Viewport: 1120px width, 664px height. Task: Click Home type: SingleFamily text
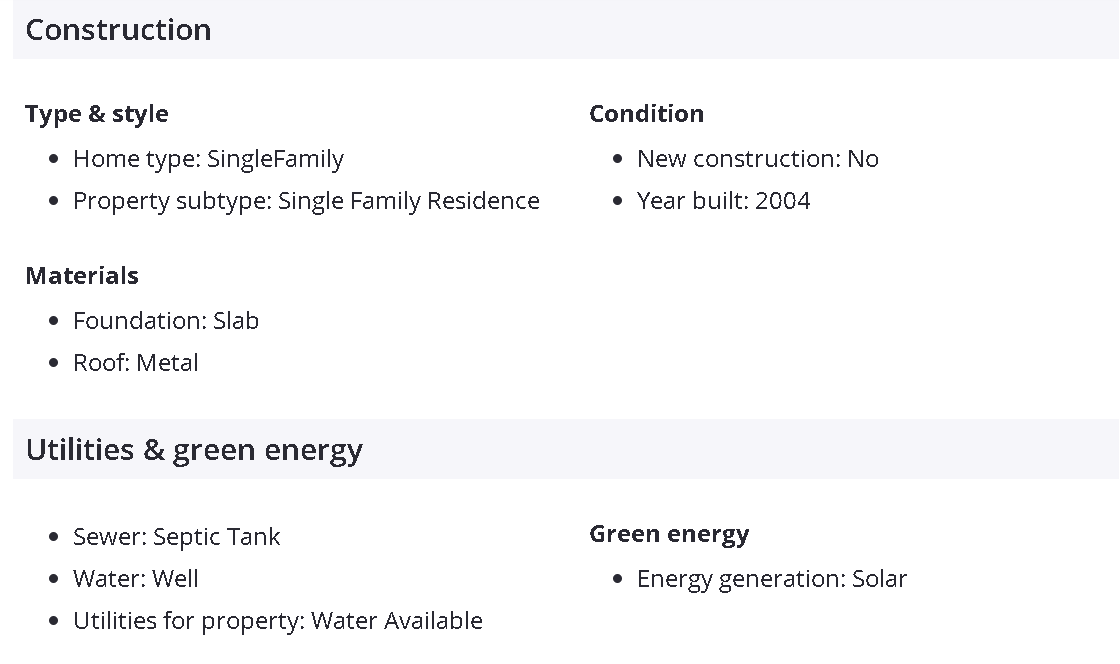coord(208,159)
